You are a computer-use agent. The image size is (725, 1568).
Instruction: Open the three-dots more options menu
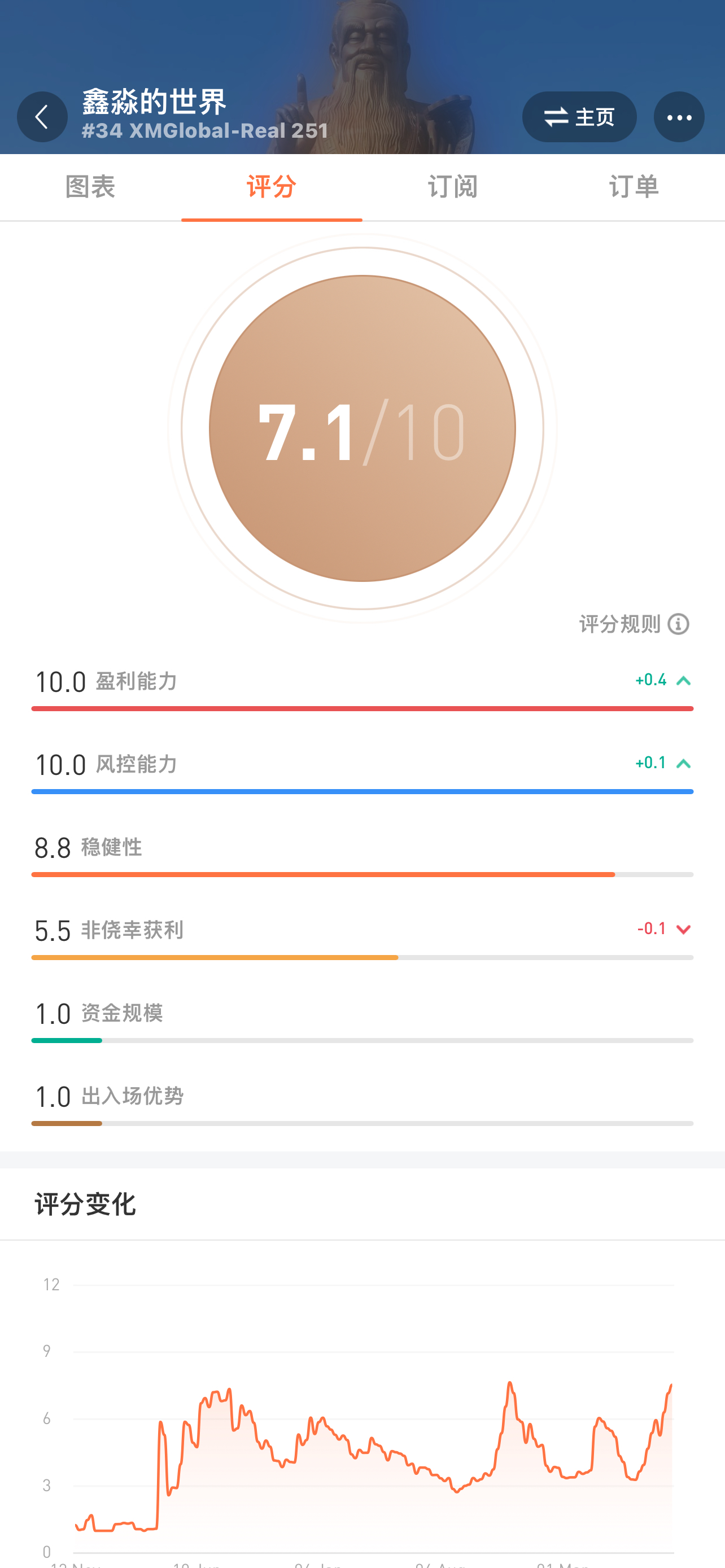click(679, 116)
